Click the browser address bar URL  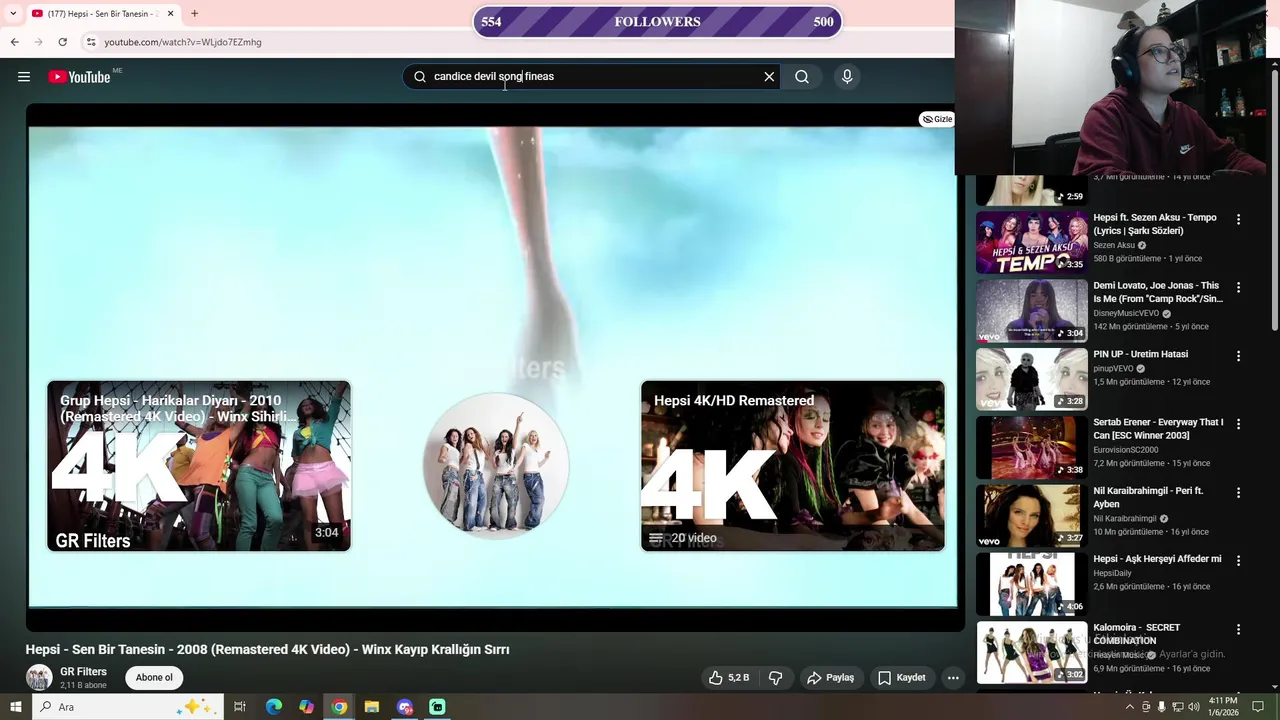point(183,42)
